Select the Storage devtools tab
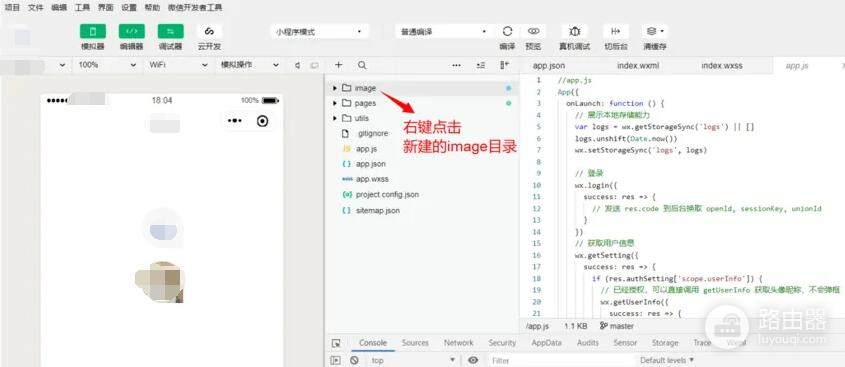Image resolution: width=845 pixels, height=367 pixels. pos(665,343)
